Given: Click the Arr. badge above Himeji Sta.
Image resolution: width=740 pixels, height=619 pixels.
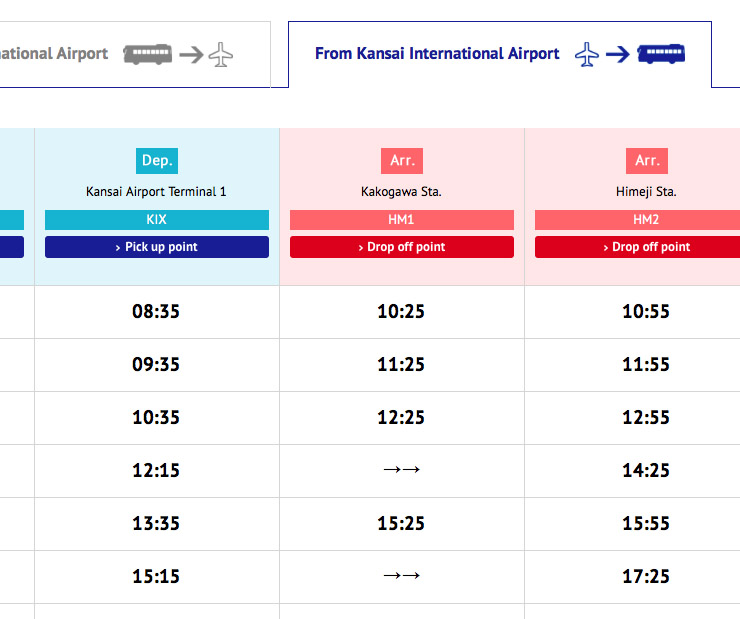Looking at the screenshot, I should click(647, 161).
